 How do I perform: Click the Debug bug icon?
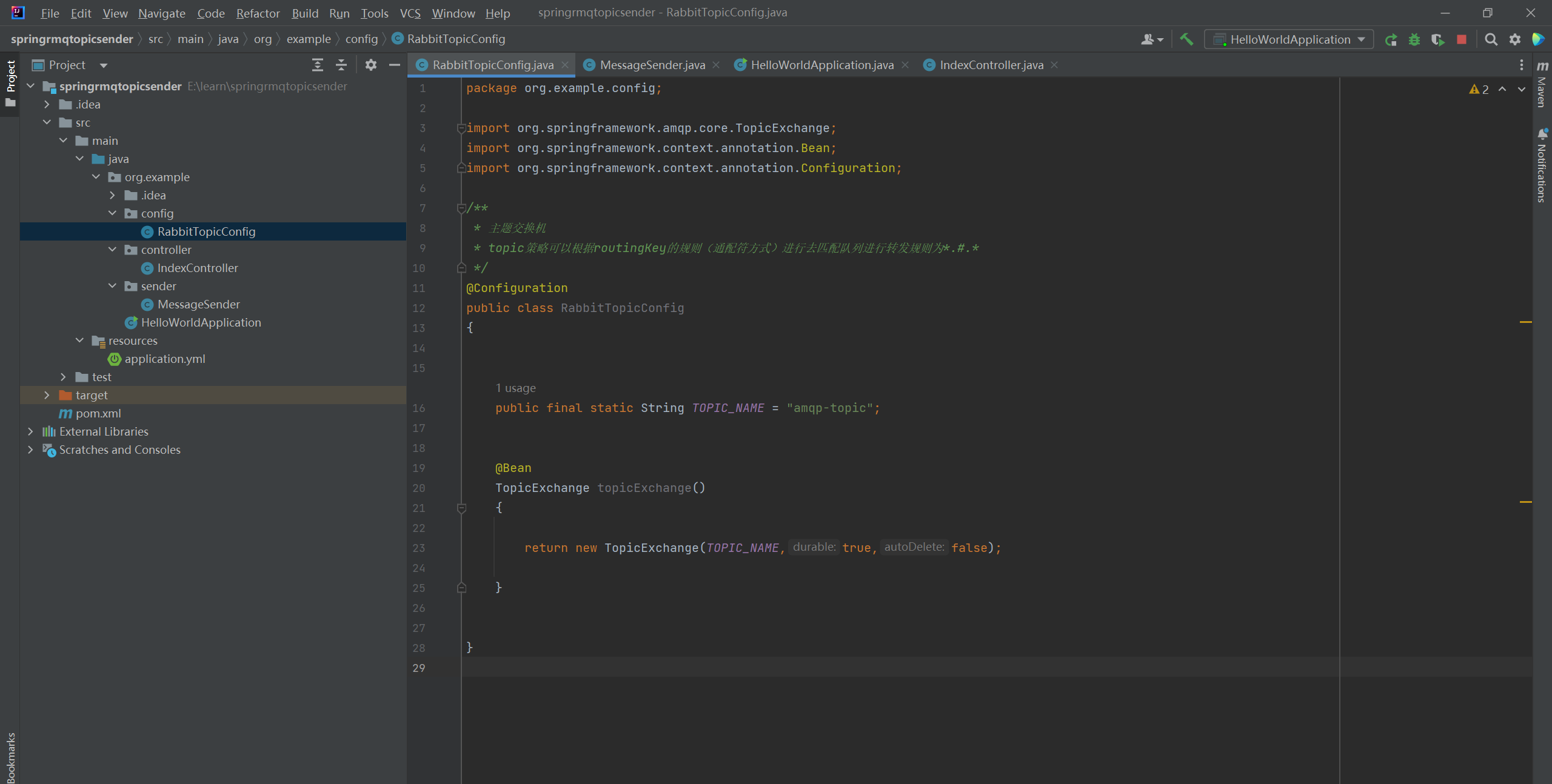[x=1414, y=39]
